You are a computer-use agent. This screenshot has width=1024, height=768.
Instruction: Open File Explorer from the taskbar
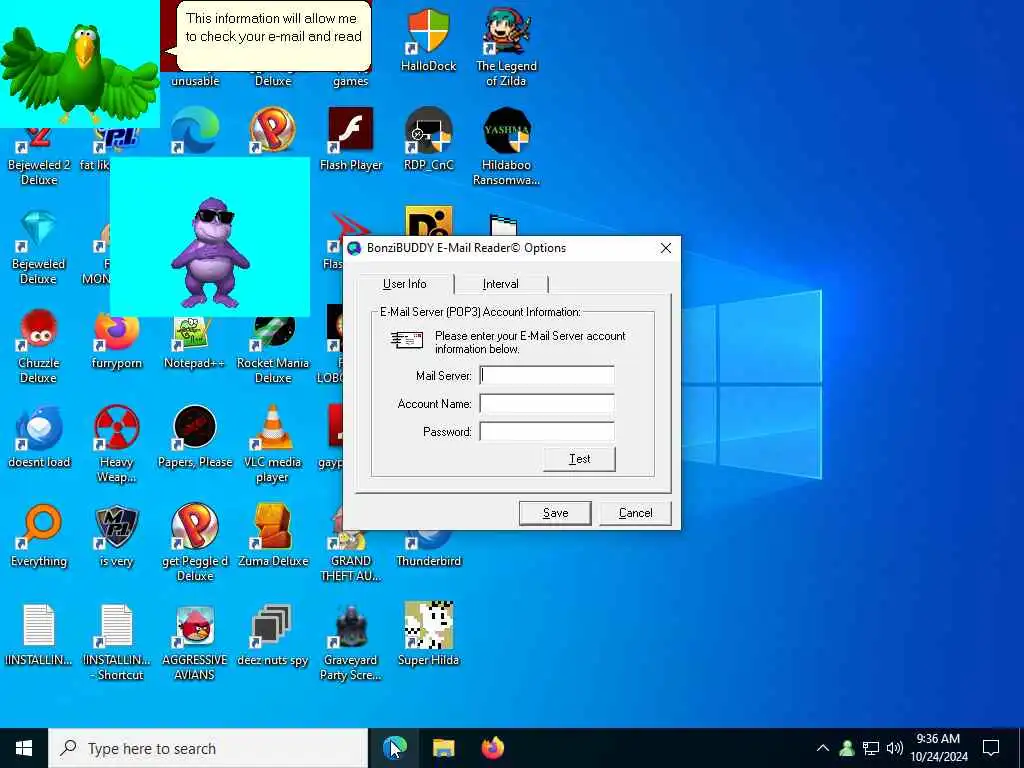[x=443, y=748]
